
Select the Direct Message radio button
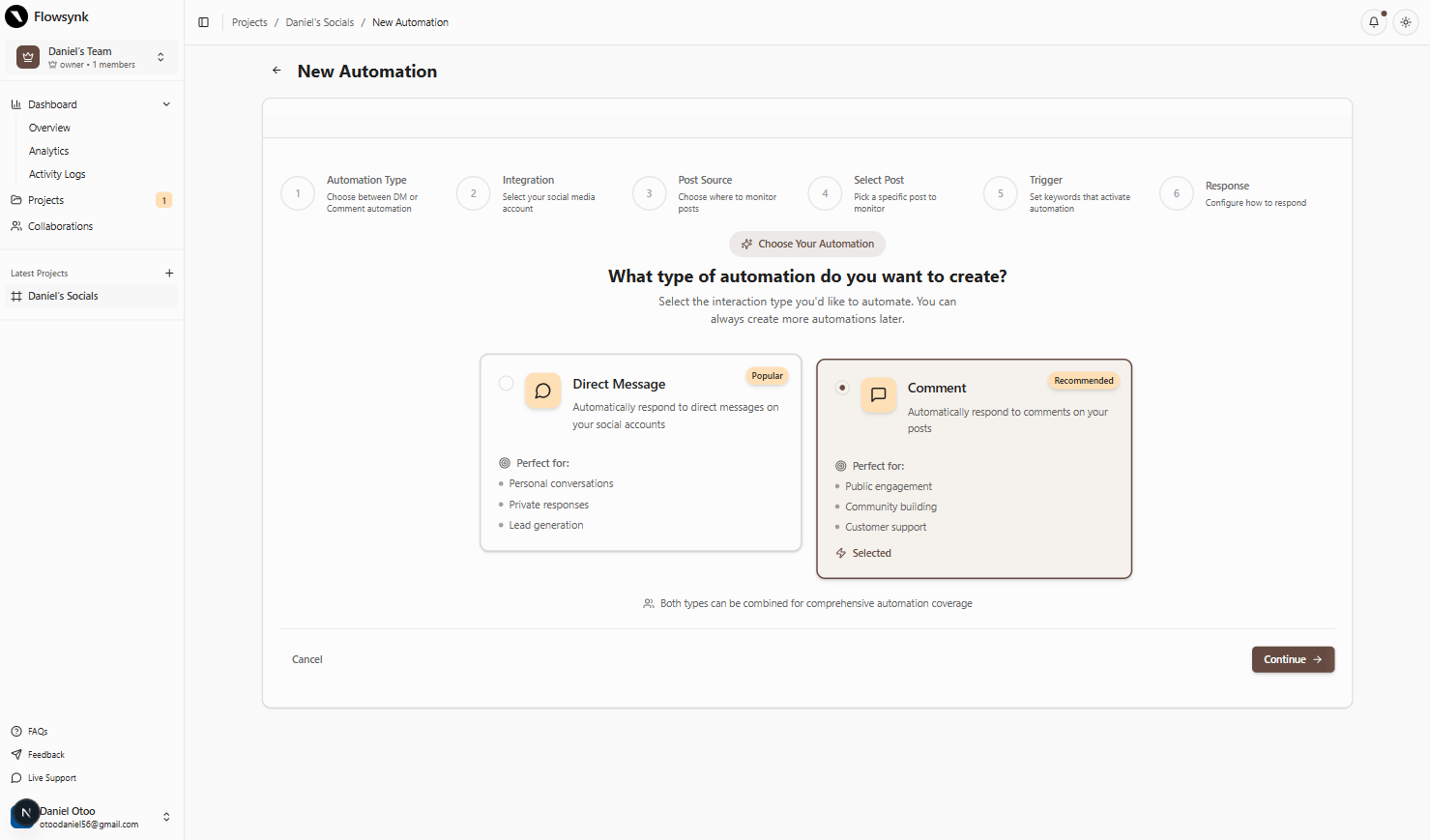pyautogui.click(x=506, y=383)
